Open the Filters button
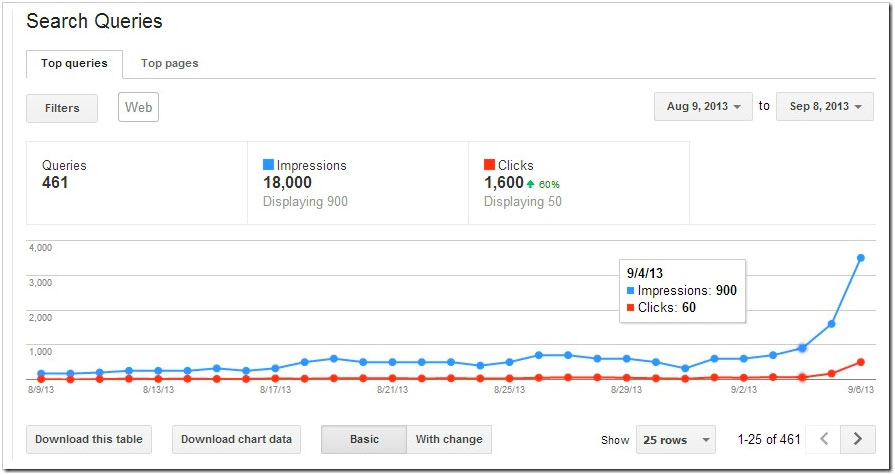Viewport: 895px width, 475px height. tap(62, 108)
